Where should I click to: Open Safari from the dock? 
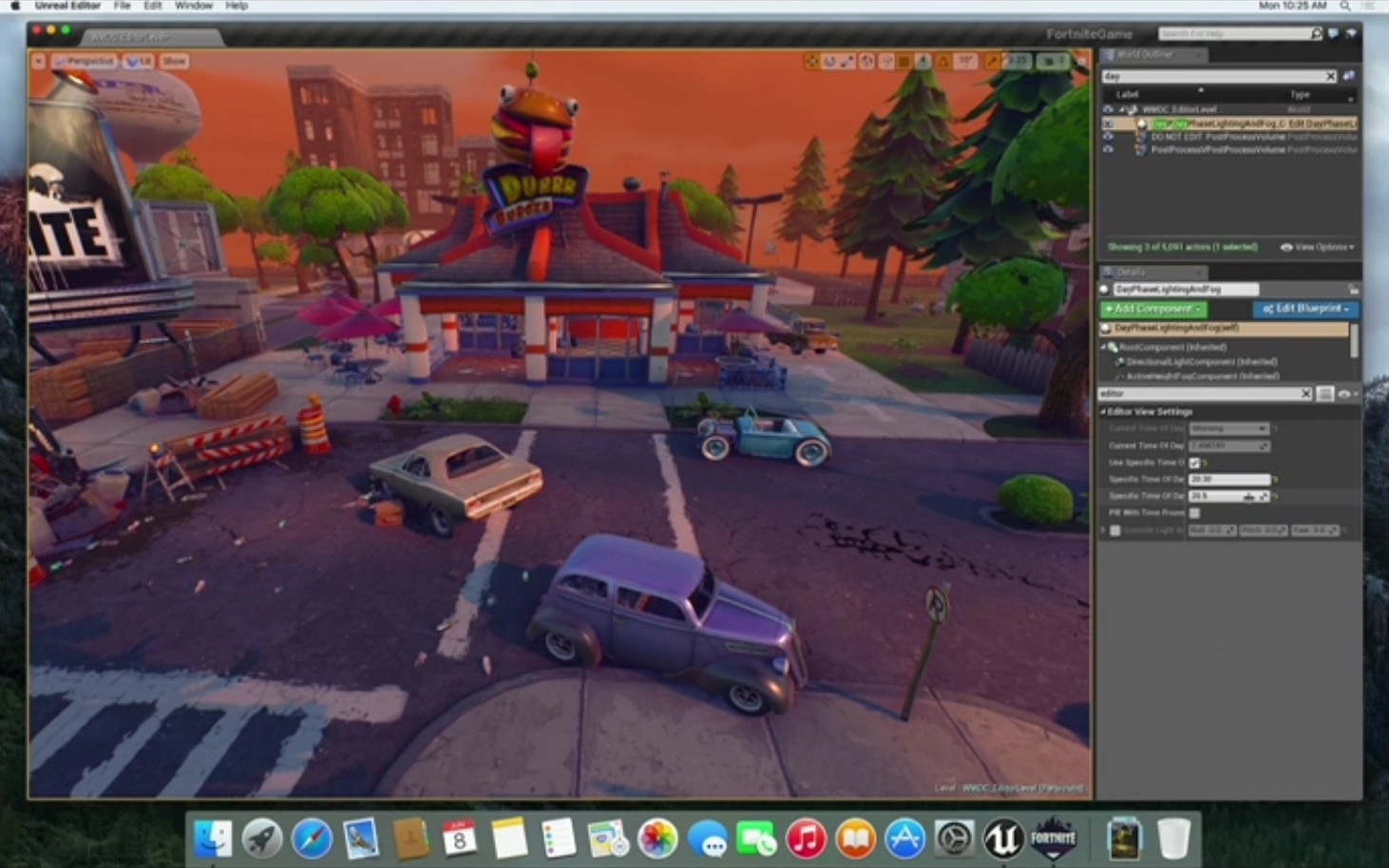(x=312, y=839)
